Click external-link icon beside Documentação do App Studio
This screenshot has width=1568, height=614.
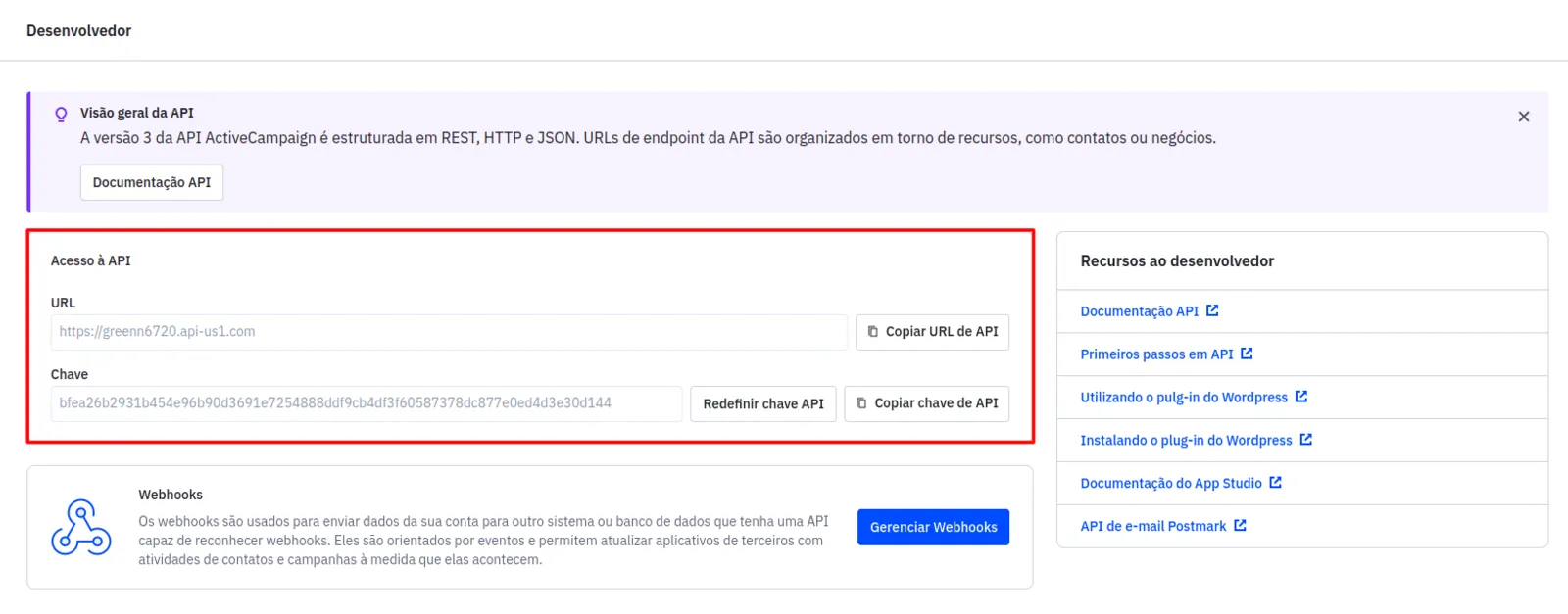pos(1275,483)
